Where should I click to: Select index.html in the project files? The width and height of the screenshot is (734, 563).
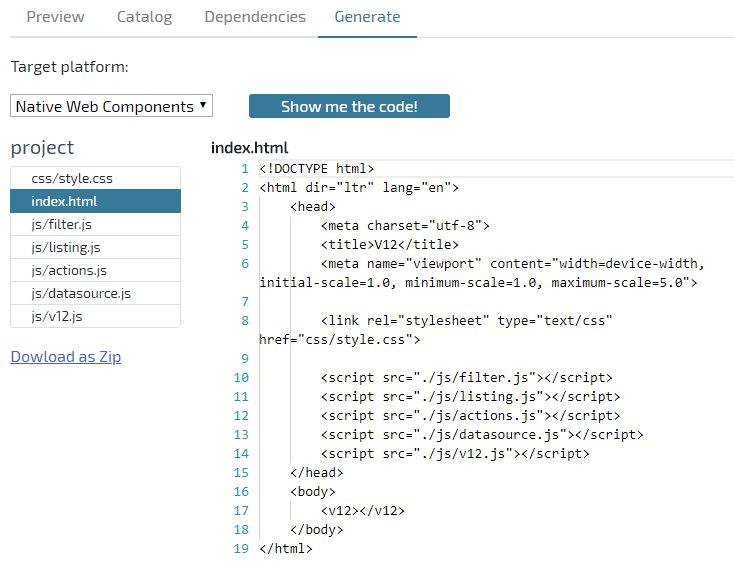click(64, 202)
